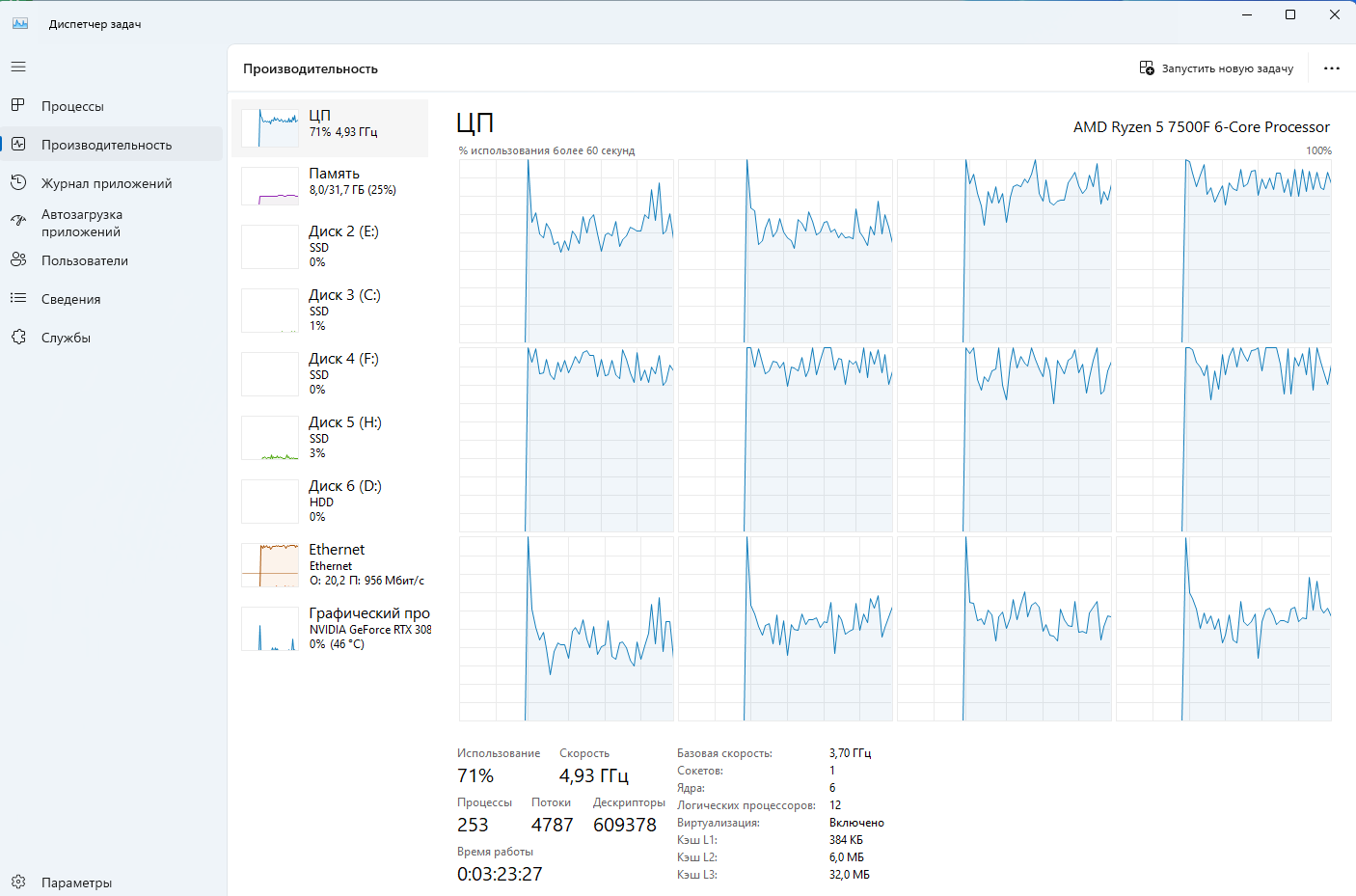1356x896 pixels.
Task: Open the three-dot more options menu
Action: 1331,68
